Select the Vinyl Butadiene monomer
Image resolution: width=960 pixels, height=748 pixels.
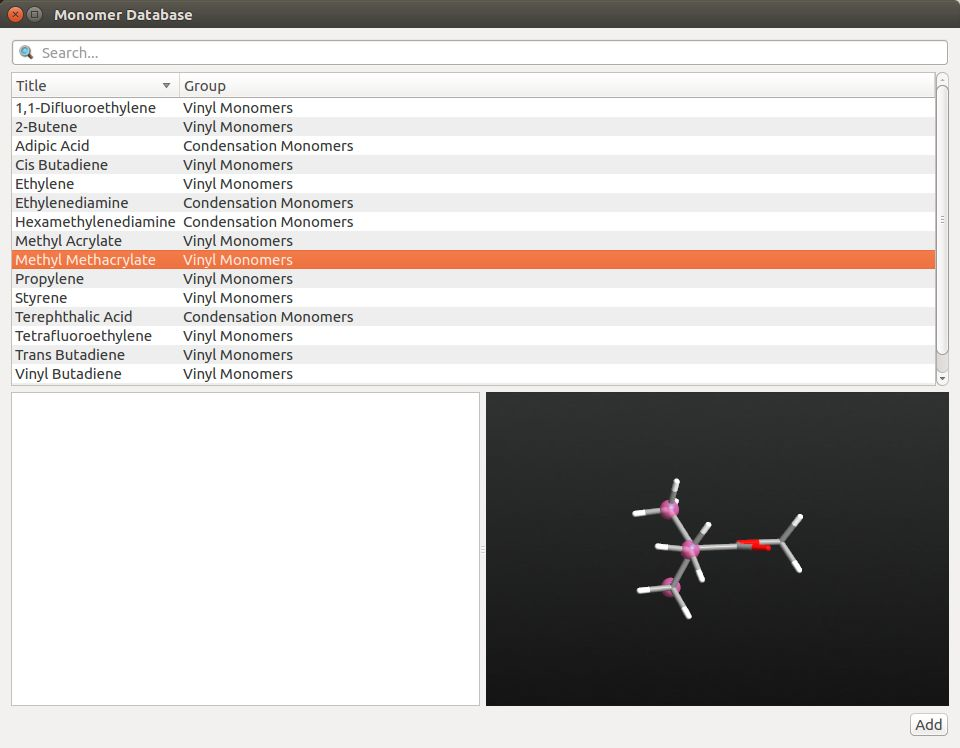[x=68, y=374]
